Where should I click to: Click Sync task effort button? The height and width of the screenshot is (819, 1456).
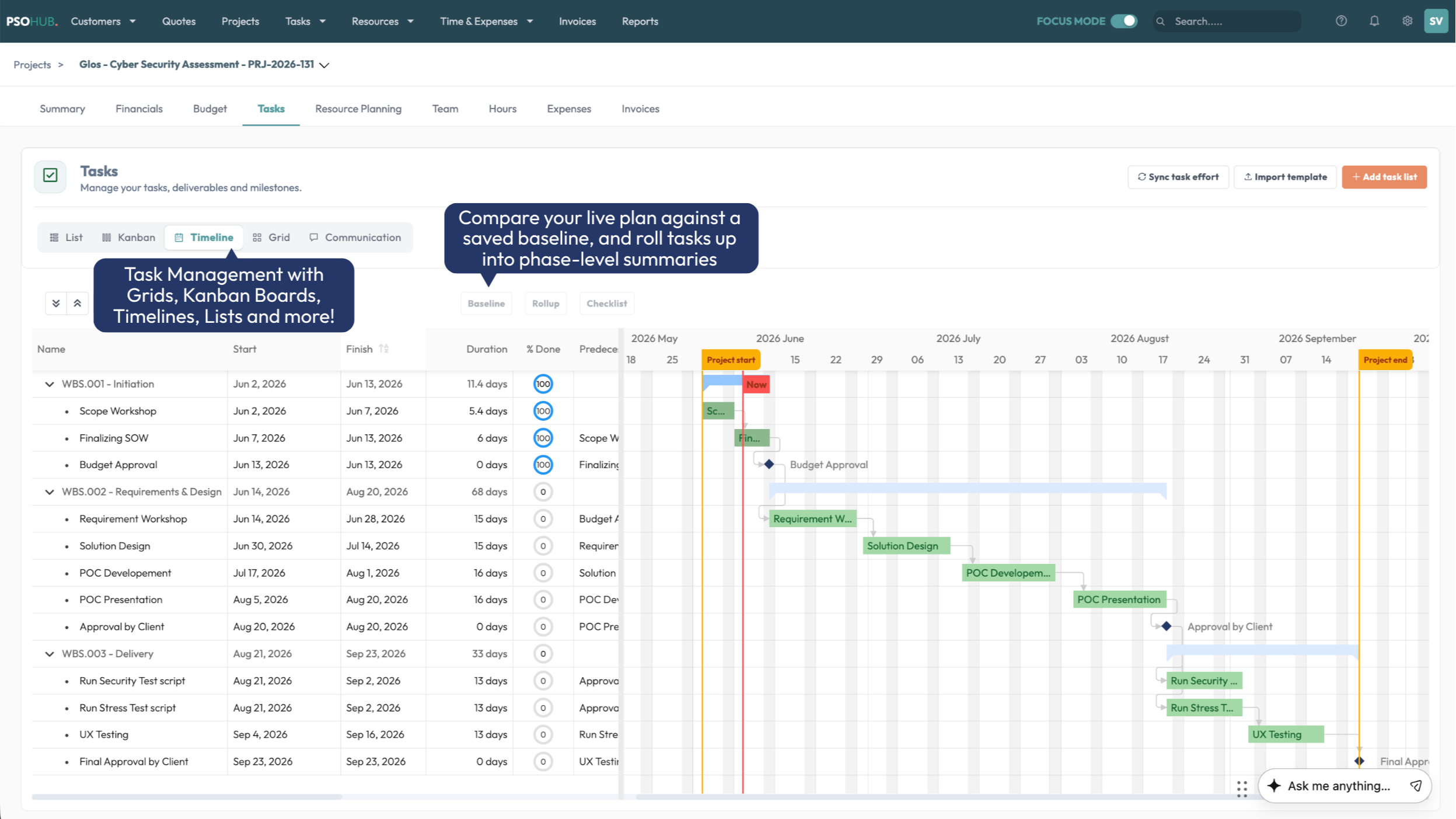click(x=1178, y=177)
